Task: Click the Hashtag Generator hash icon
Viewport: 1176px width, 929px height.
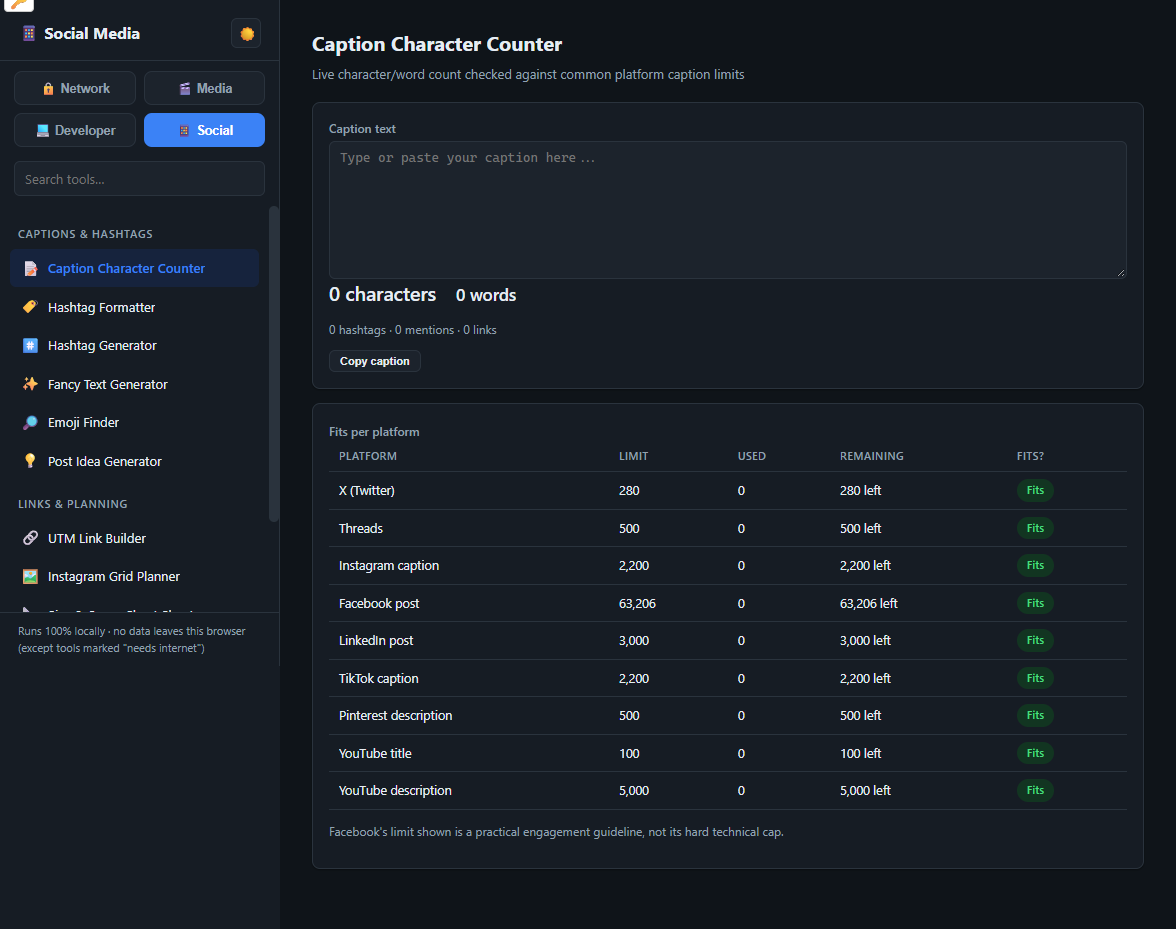Action: (x=30, y=346)
